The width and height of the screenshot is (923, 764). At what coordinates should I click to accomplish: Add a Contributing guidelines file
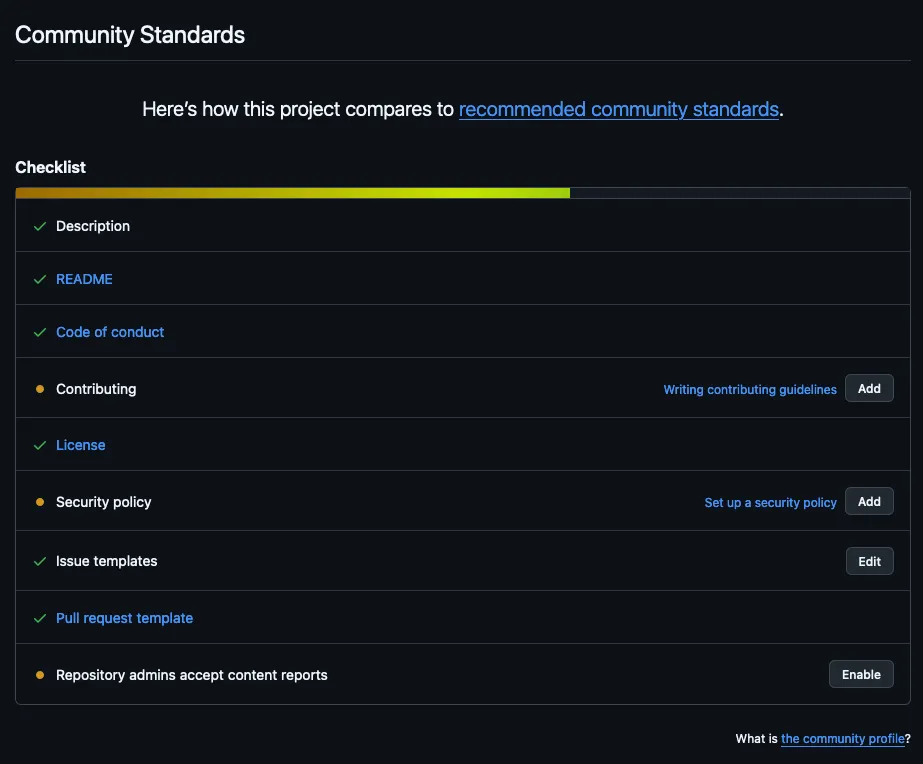point(869,388)
